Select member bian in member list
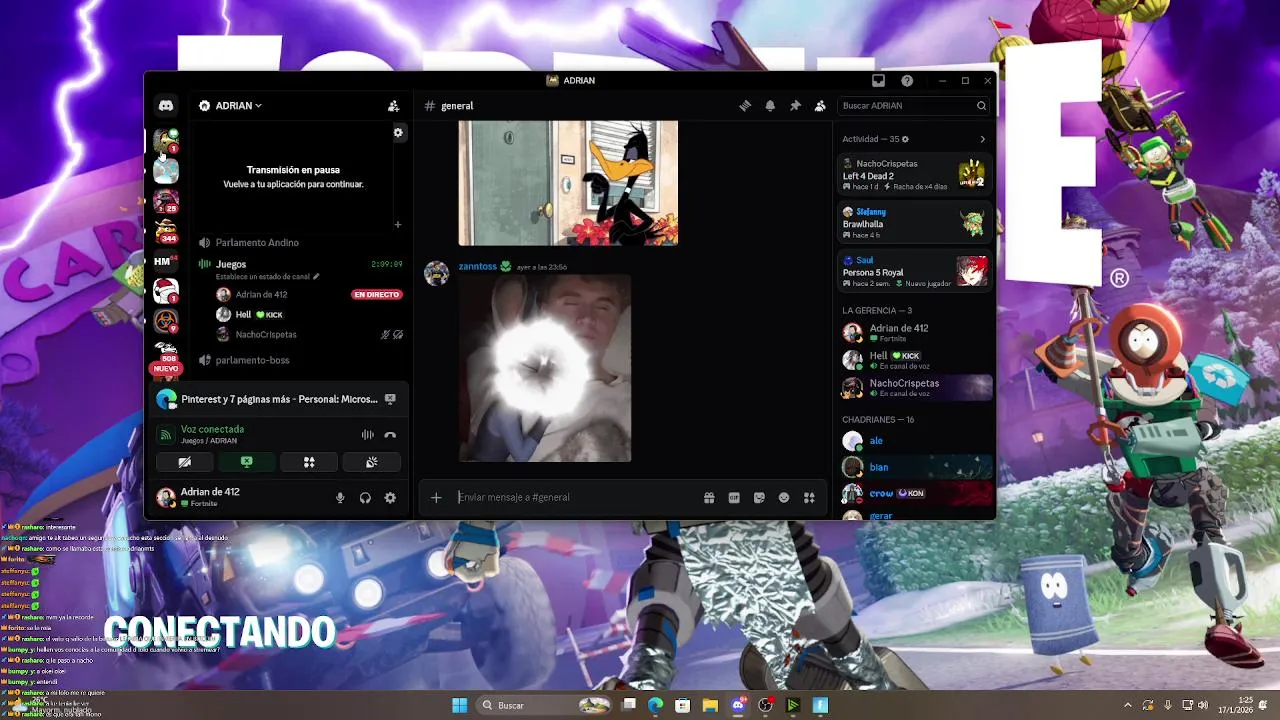Image resolution: width=1280 pixels, height=720 pixels. coord(914,467)
